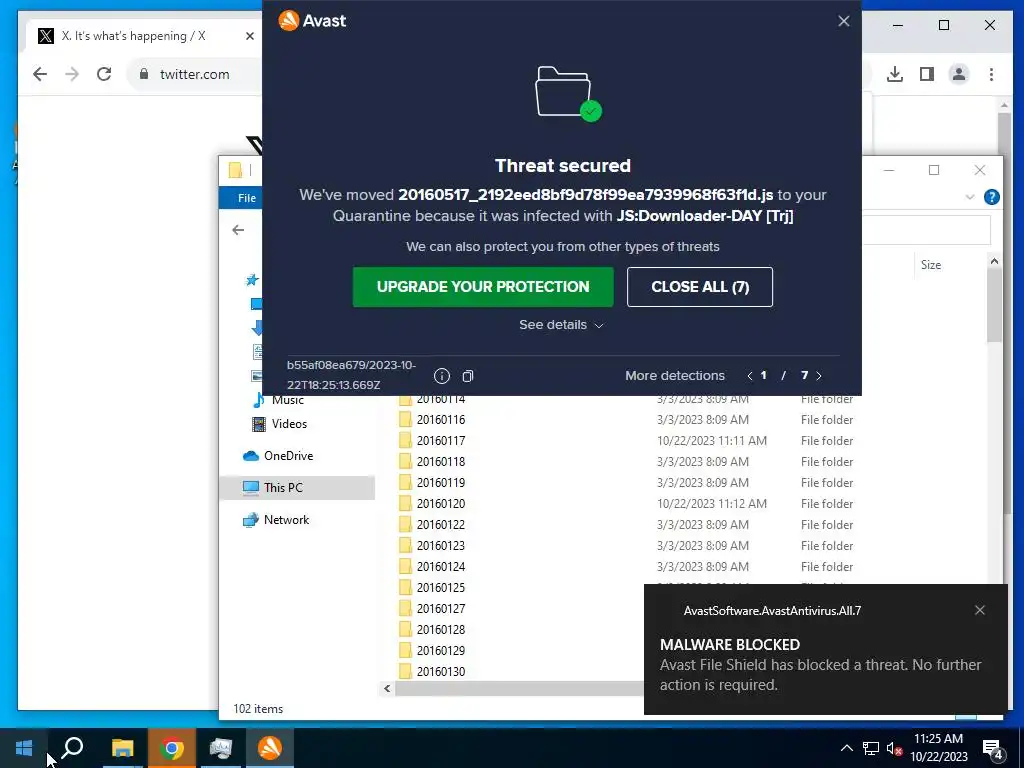Go to previous detection arrow in Avast
The image size is (1024, 768).
pyautogui.click(x=750, y=376)
